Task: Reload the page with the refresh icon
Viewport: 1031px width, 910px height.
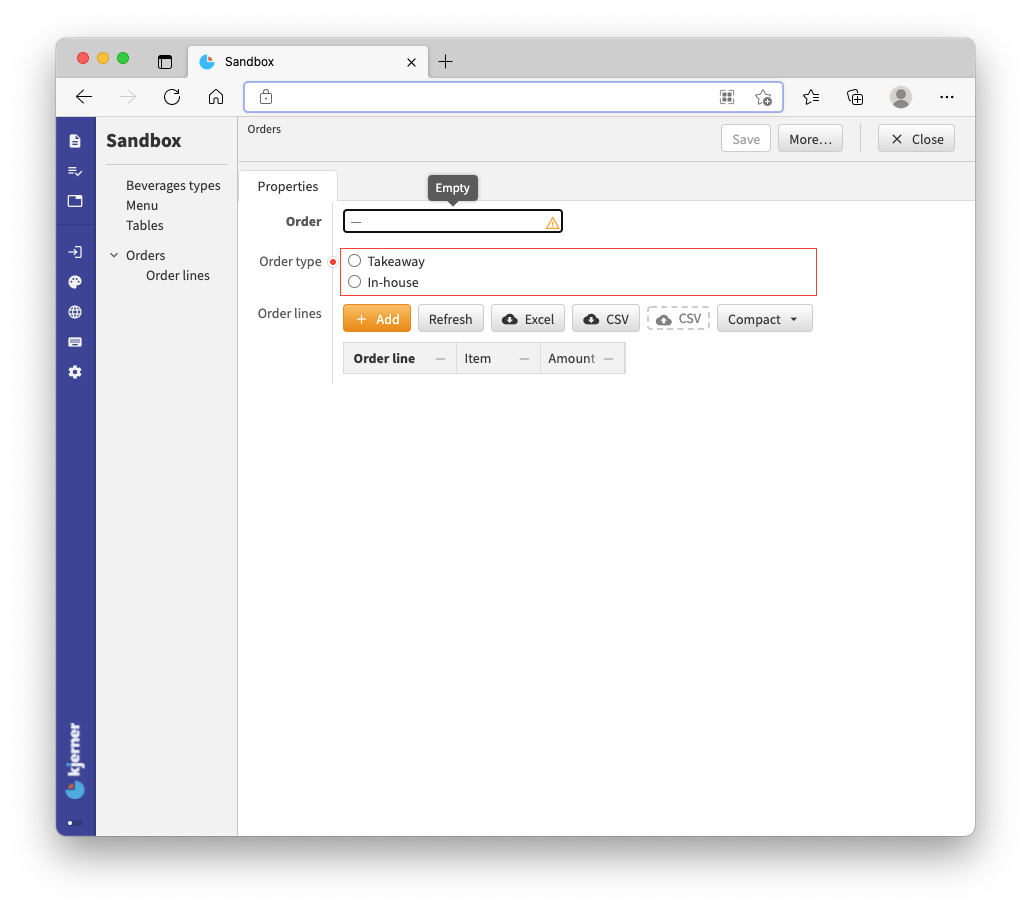Action: point(172,97)
